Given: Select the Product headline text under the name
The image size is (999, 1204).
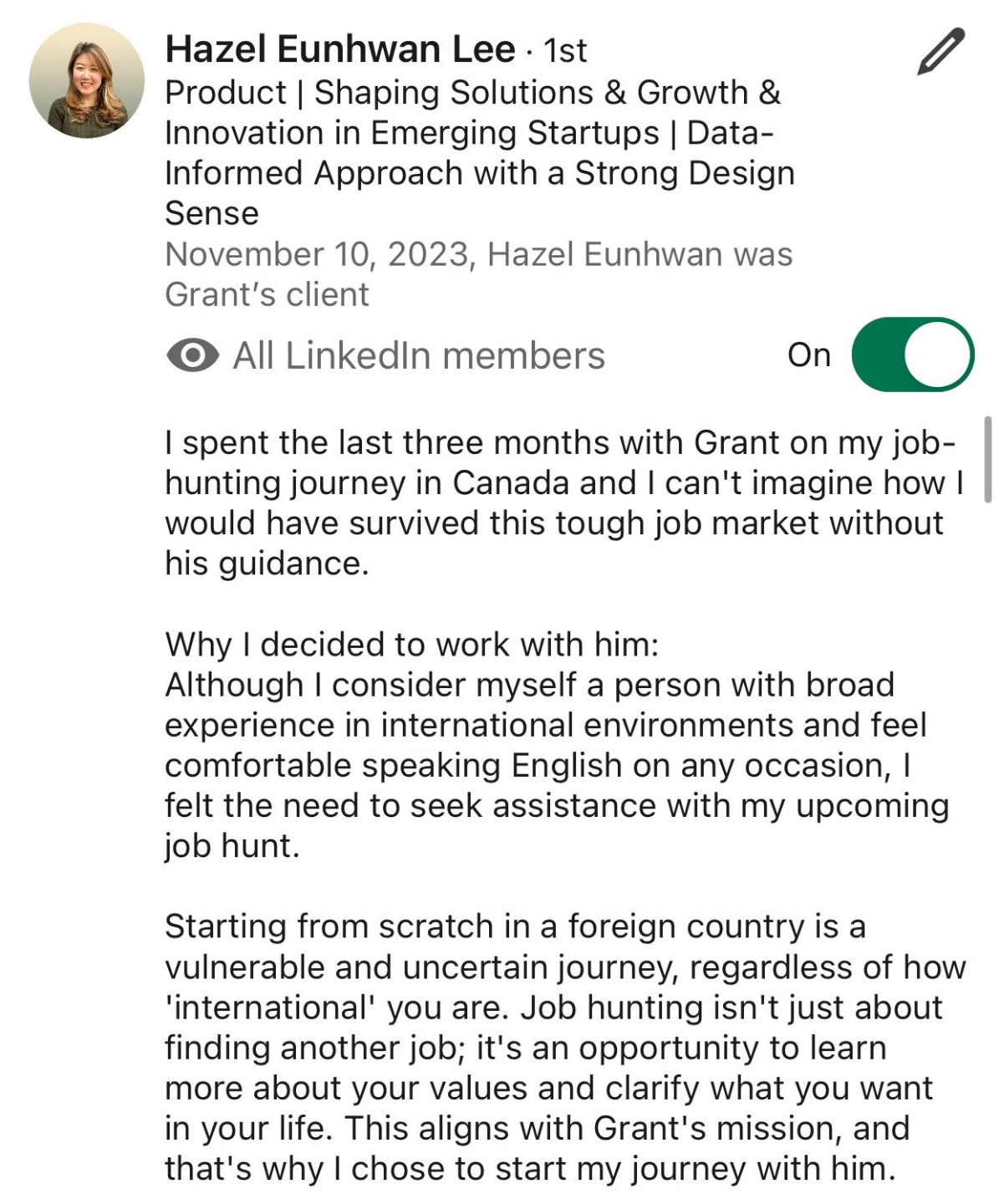Looking at the screenshot, I should (479, 153).
